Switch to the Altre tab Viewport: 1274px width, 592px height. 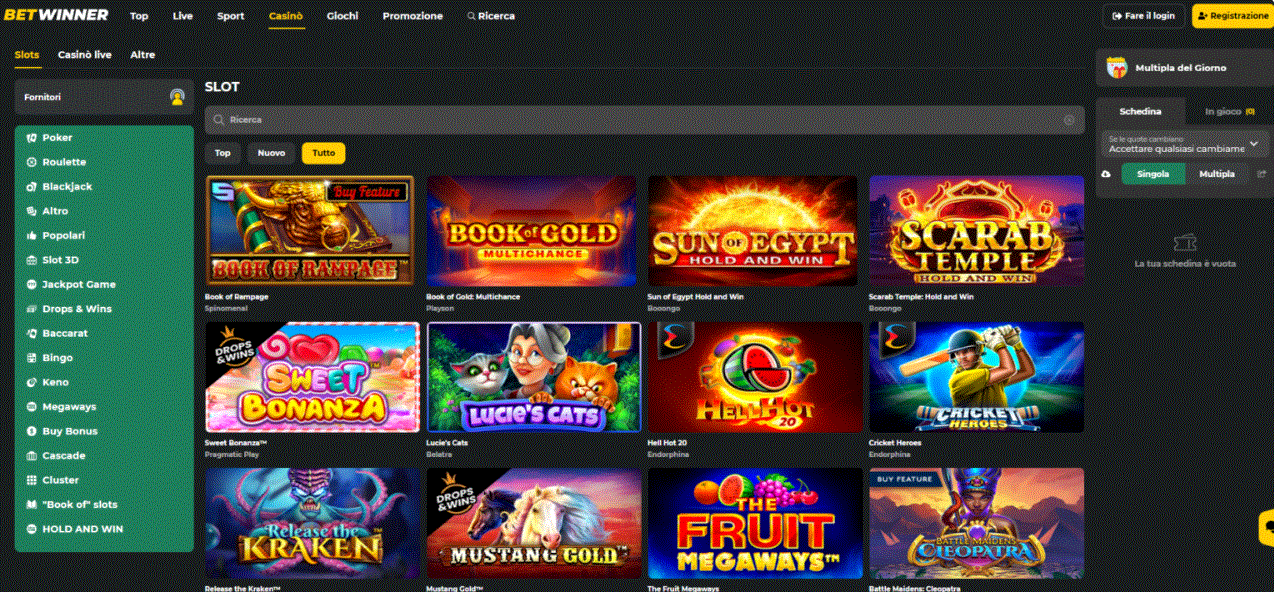(143, 55)
